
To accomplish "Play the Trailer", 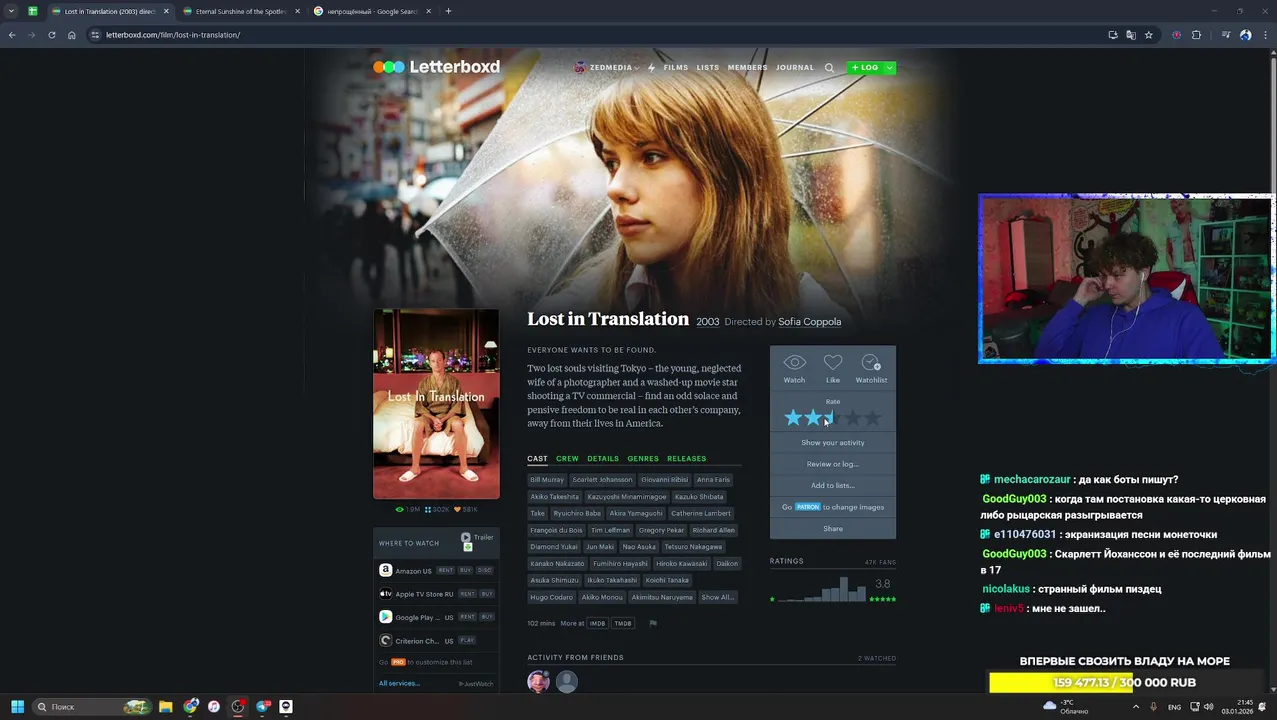I will pos(477,537).
